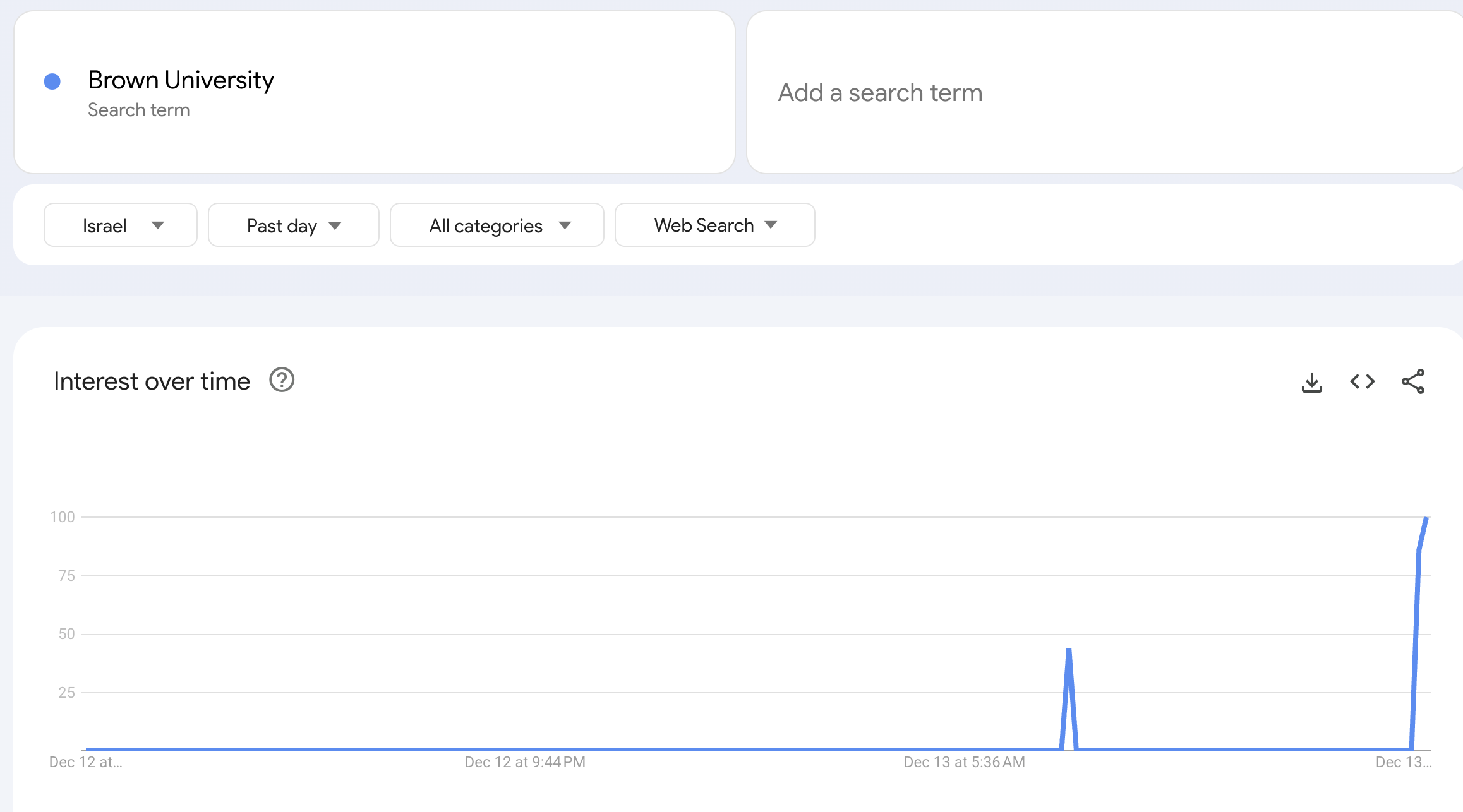Open the Past day time range dropdown
This screenshot has height=812, width=1463.
click(x=293, y=225)
